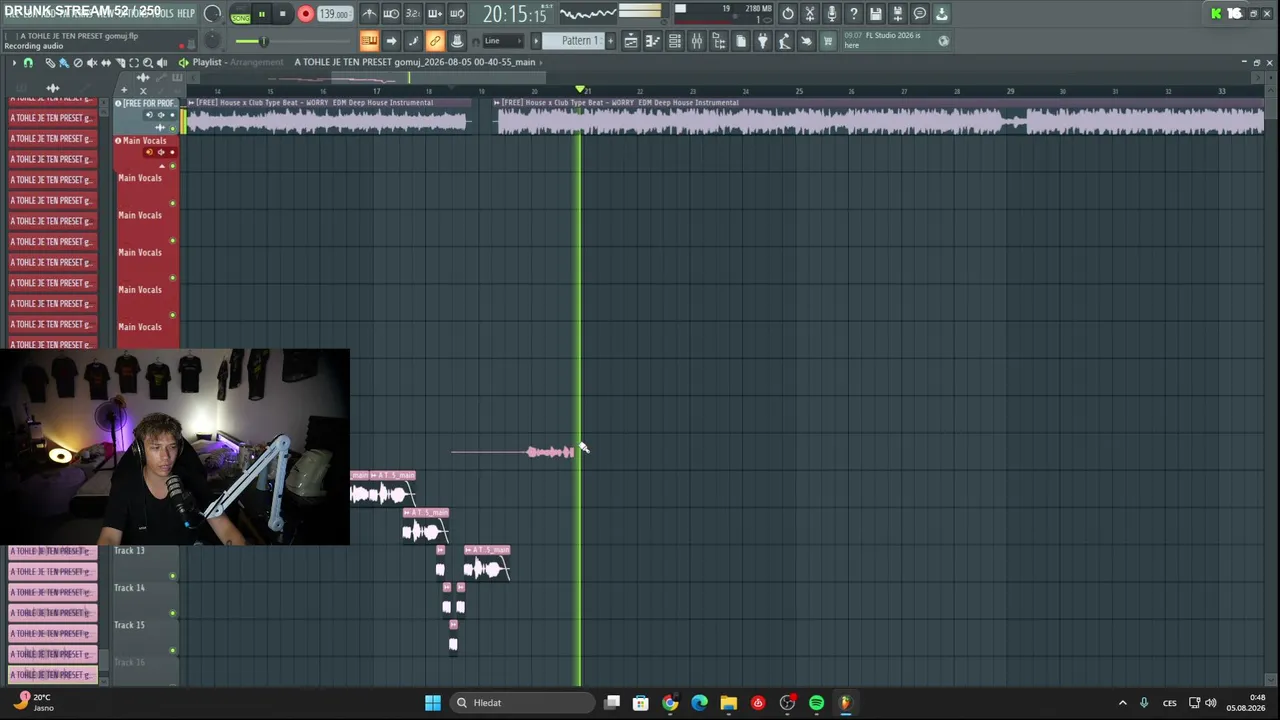Mute Track 14 with its green light

(172, 613)
